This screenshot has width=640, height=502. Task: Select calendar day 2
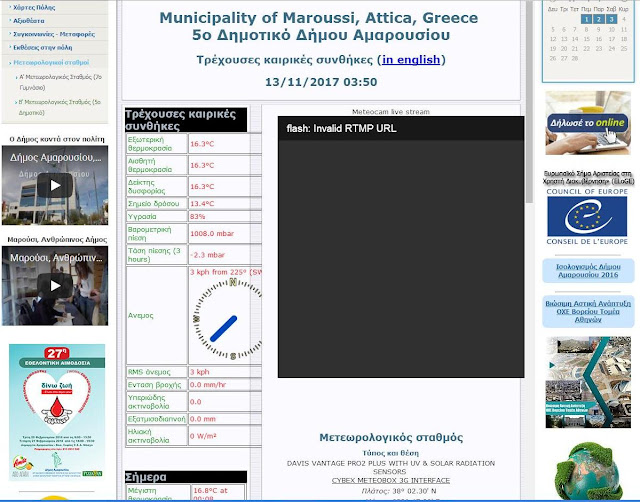point(599,19)
